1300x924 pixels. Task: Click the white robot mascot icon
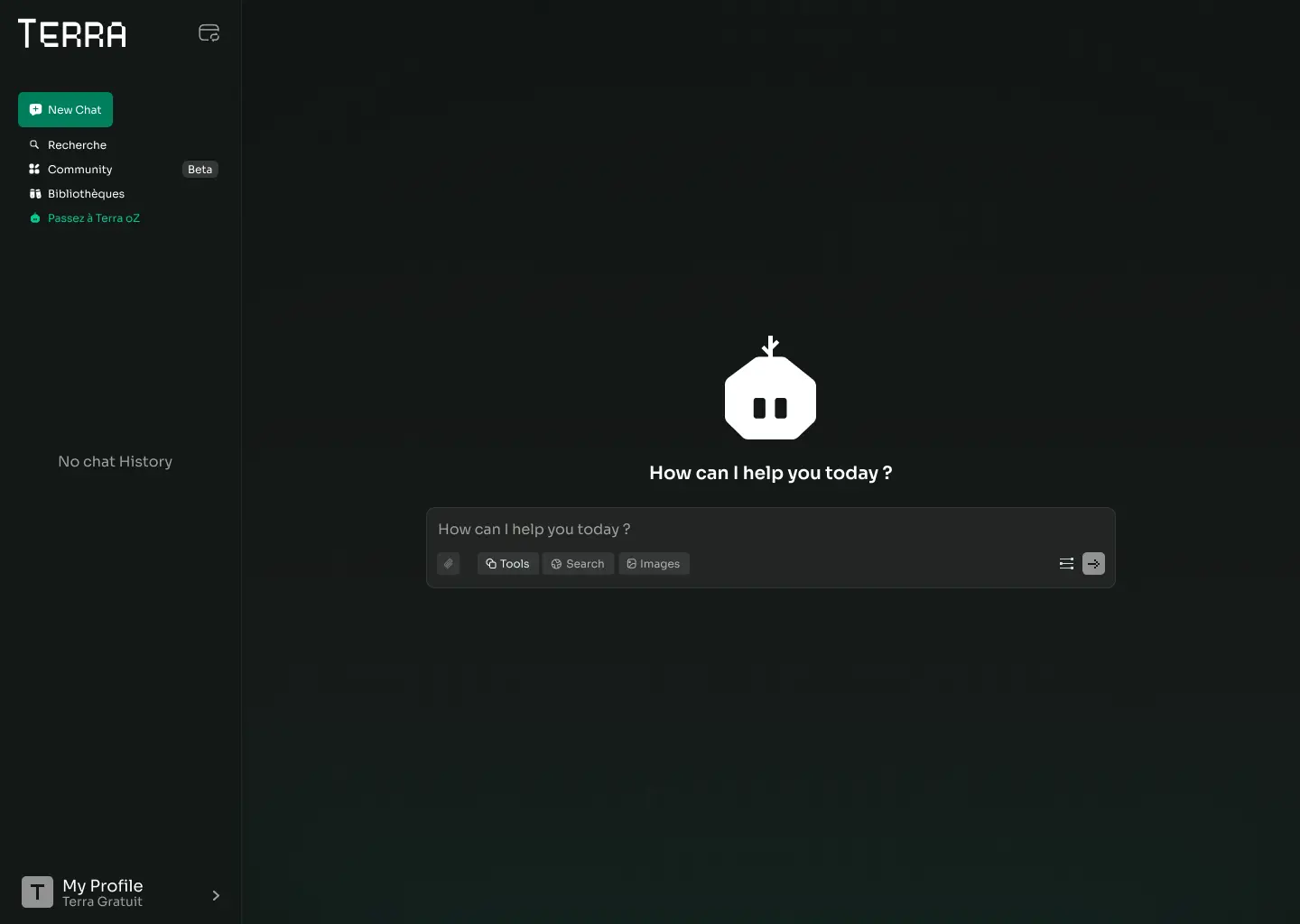(x=770, y=390)
